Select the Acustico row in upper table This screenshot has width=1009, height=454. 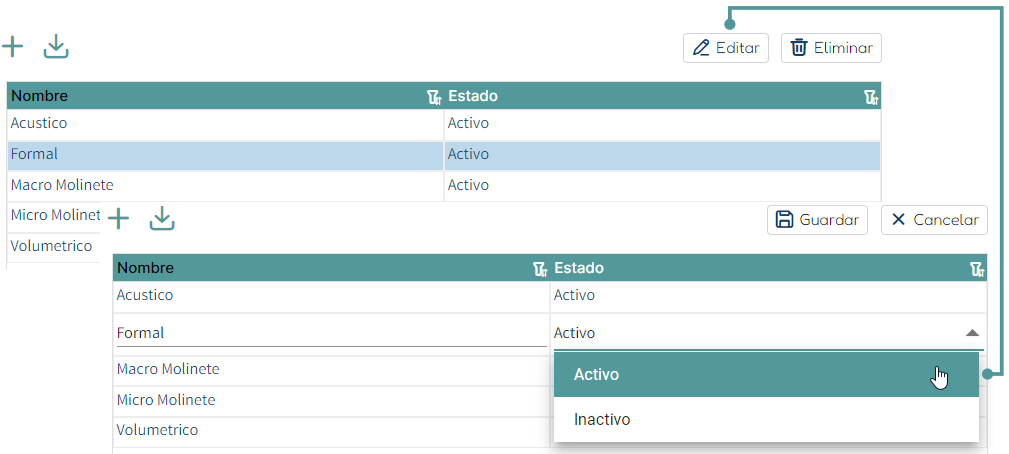pyautogui.click(x=444, y=123)
